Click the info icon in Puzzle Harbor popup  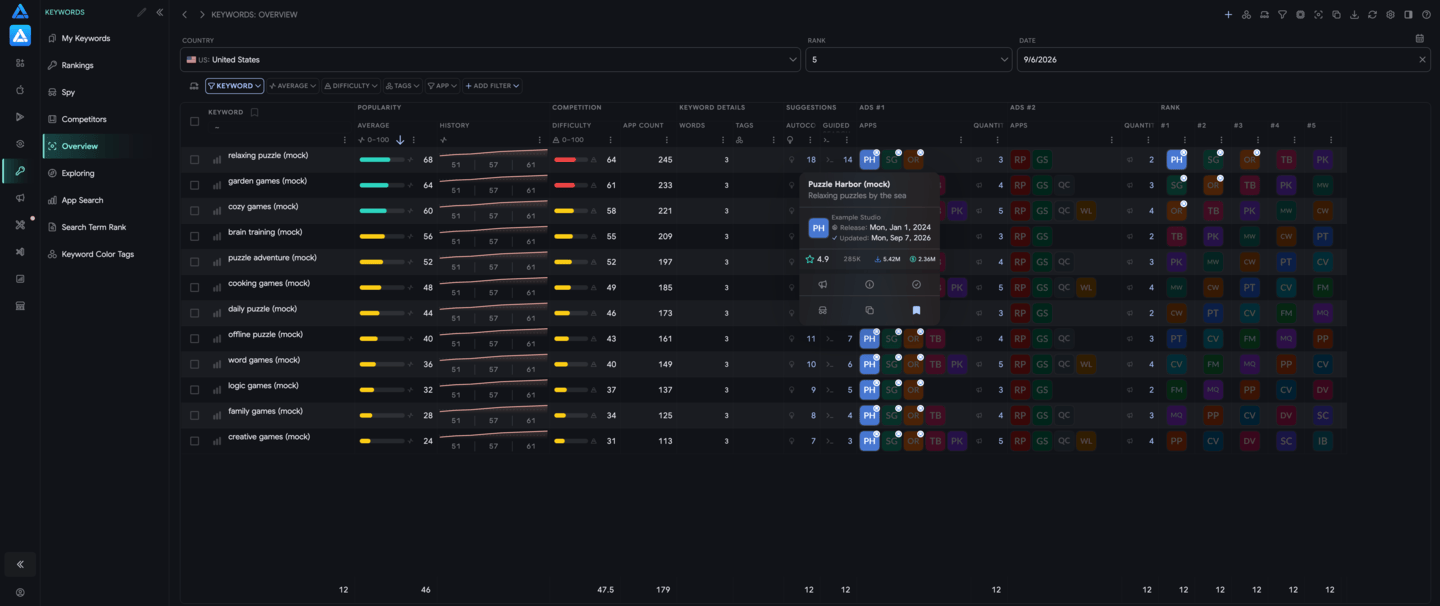click(x=869, y=285)
